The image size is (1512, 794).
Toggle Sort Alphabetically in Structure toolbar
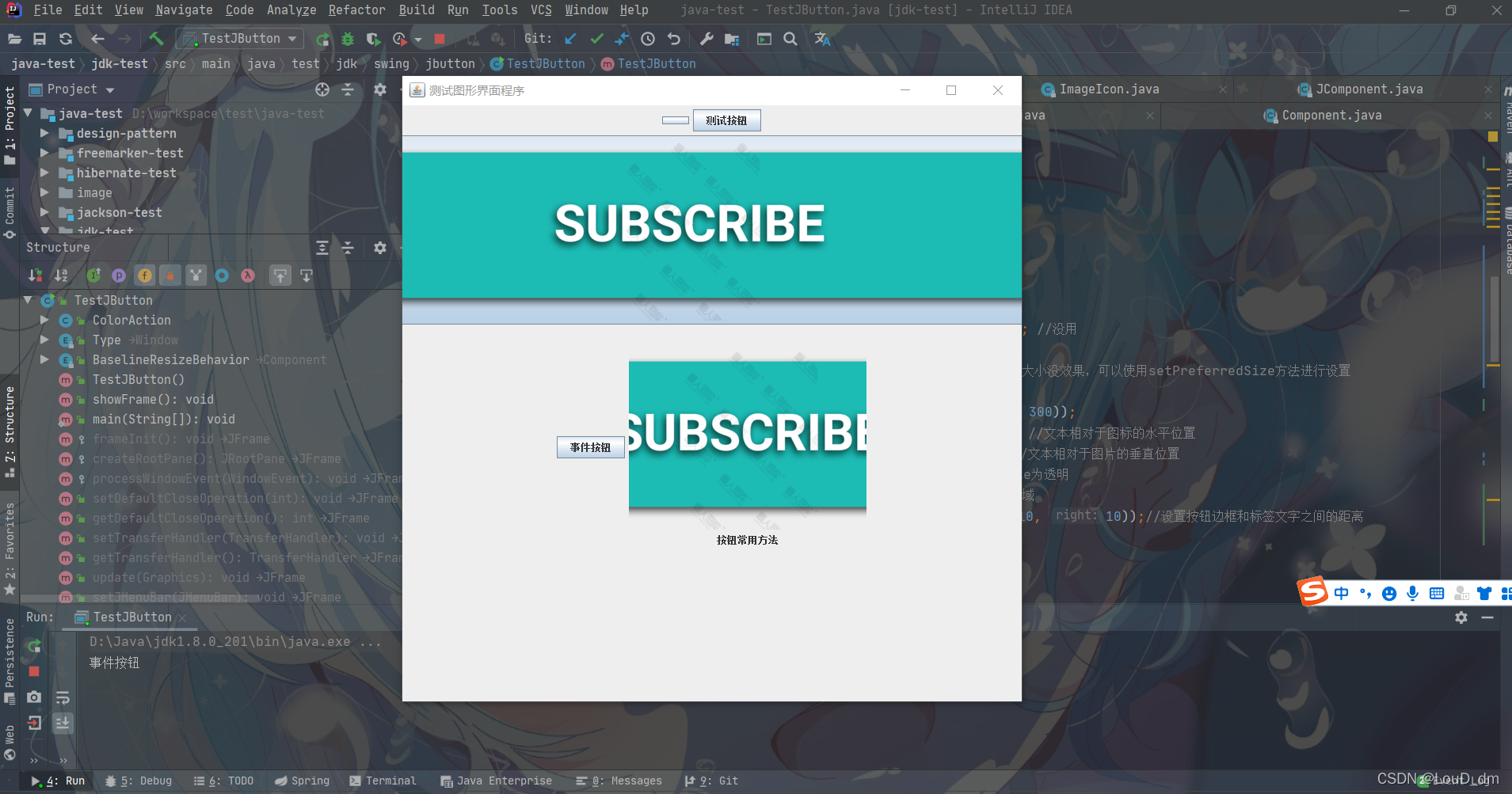61,275
